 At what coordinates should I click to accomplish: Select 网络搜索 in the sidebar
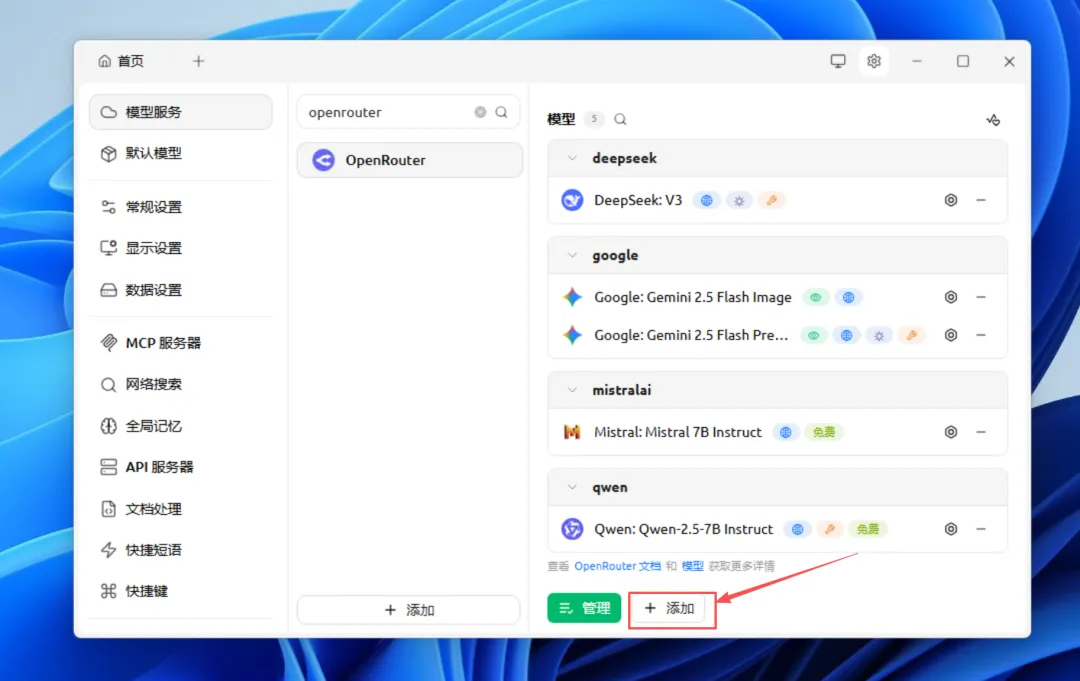click(180, 384)
